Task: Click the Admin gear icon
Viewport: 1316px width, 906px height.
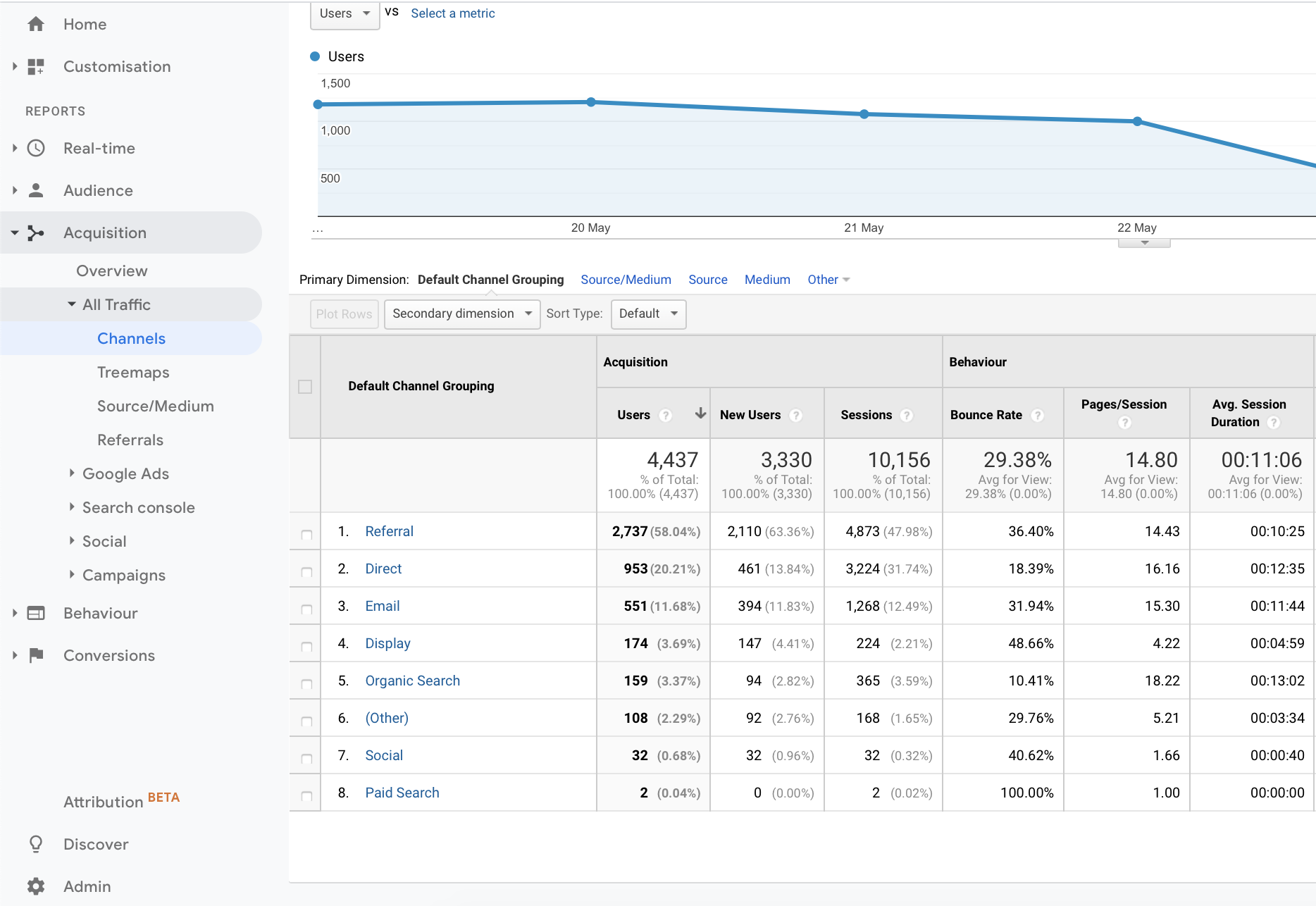Action: point(36,886)
